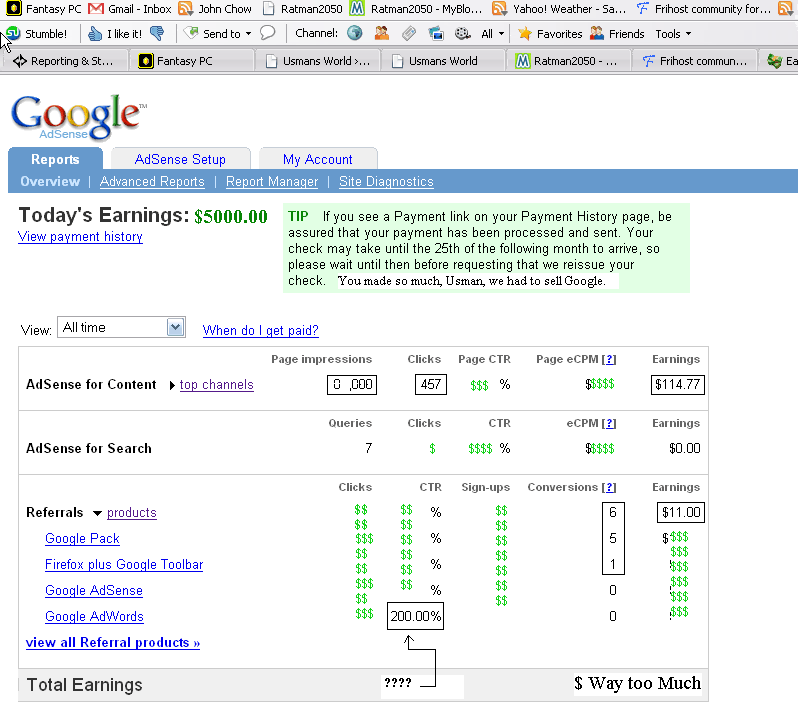798x711 pixels.
Task: Open Site Diagnostics link
Action: 386,182
